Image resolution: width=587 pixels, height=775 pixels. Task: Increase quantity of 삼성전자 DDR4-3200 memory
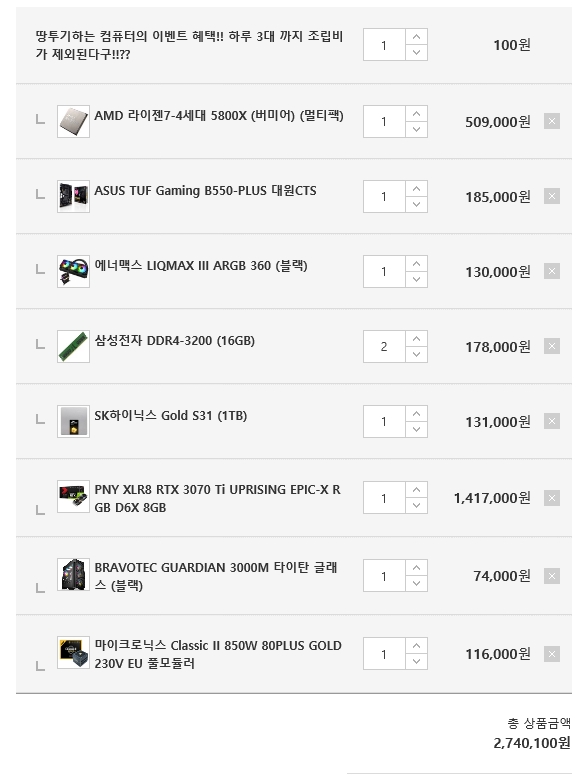[x=417, y=339]
